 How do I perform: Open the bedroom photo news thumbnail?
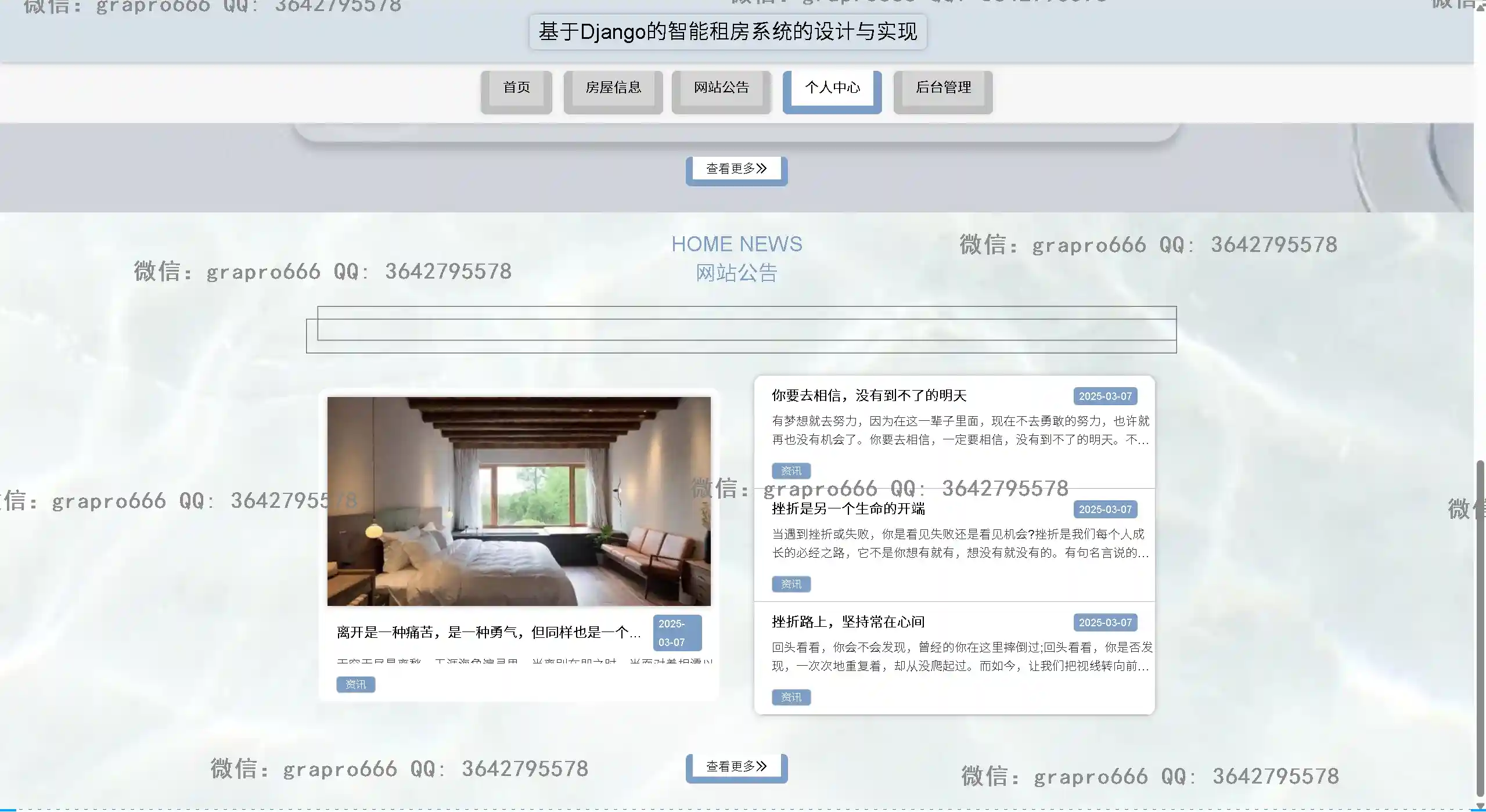click(519, 501)
